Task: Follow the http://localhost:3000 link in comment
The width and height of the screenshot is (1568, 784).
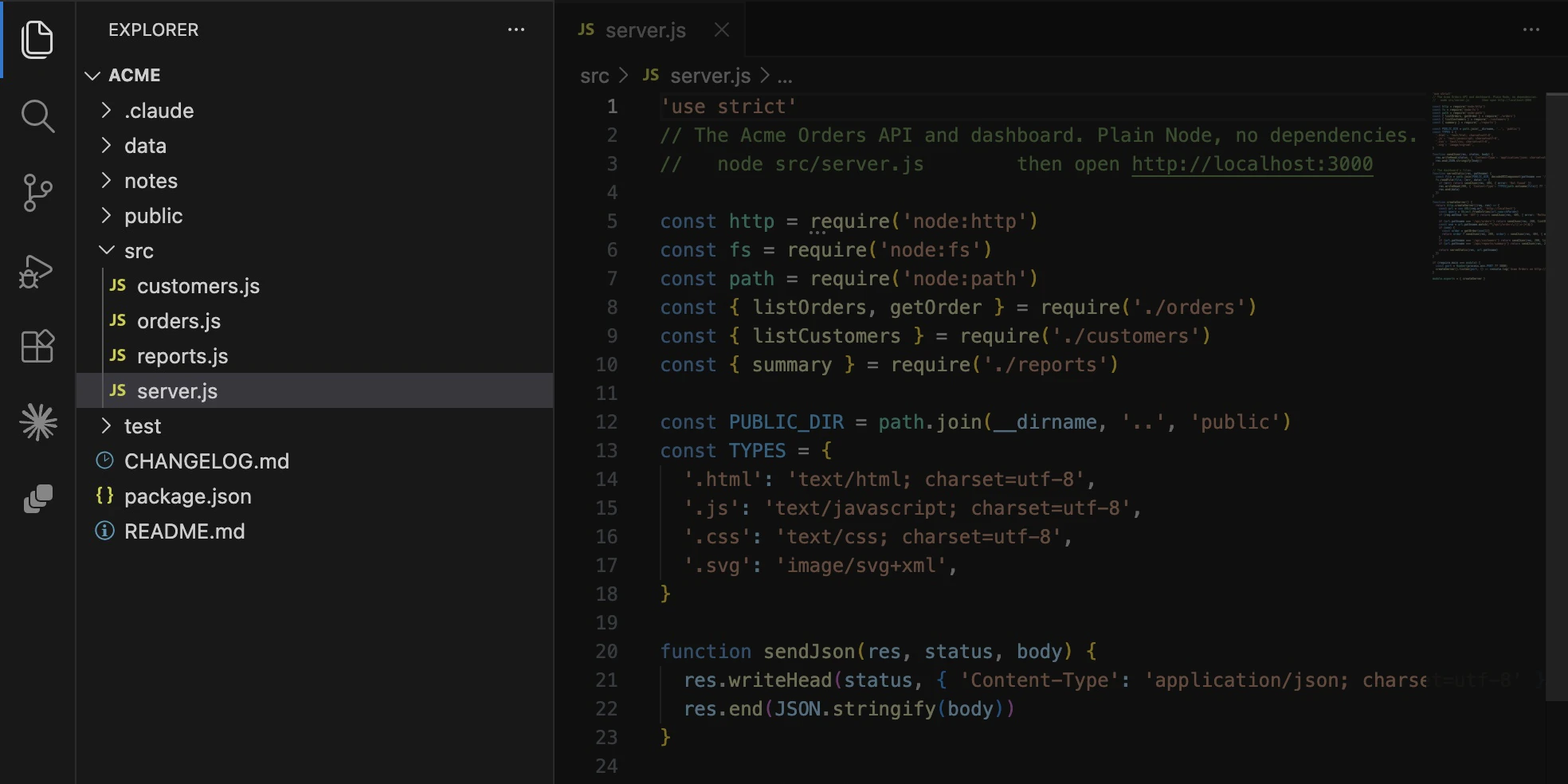Action: [x=1252, y=164]
